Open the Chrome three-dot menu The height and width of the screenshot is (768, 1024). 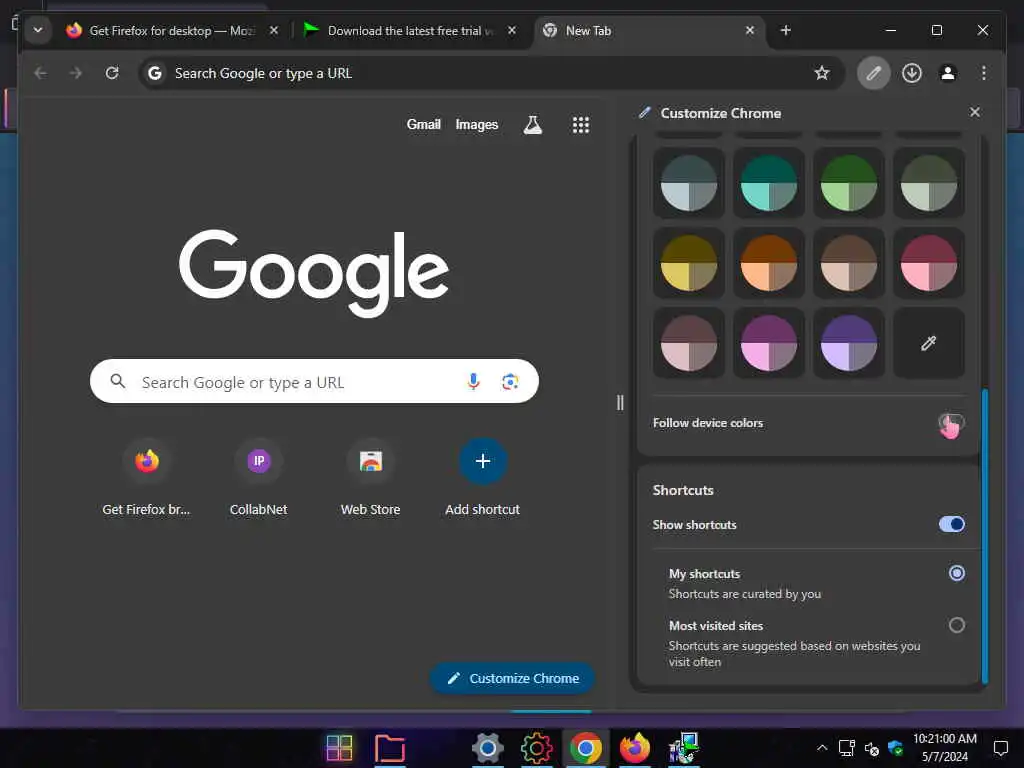pos(984,72)
